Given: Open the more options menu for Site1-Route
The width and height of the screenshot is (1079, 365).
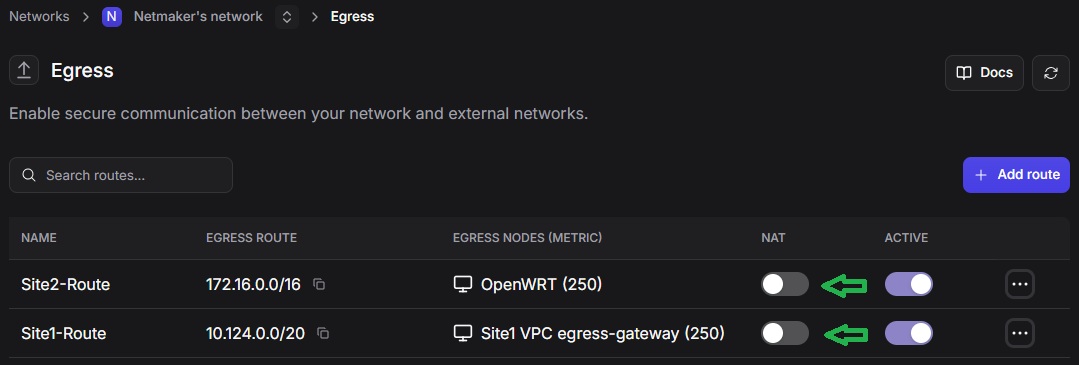Looking at the screenshot, I should pos(1019,334).
